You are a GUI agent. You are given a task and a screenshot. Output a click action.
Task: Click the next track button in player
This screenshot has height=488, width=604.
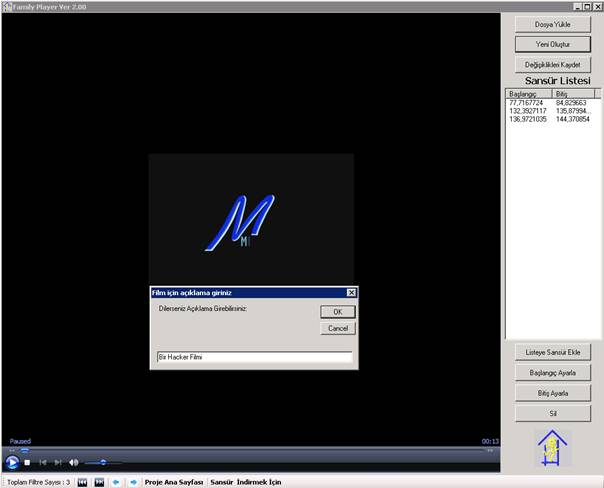58,462
